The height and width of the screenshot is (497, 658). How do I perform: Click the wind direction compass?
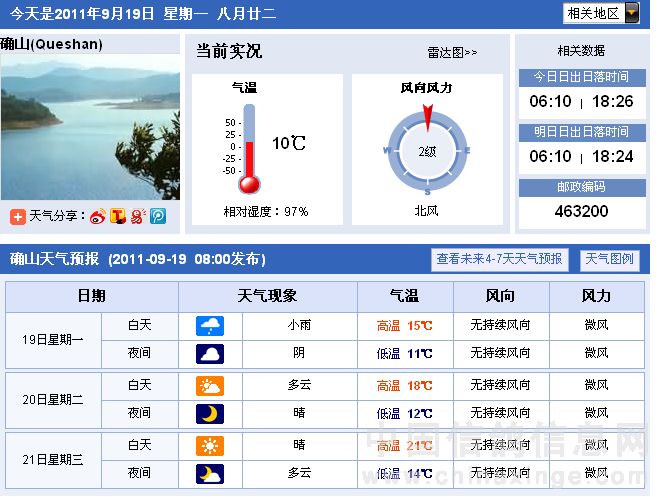click(427, 150)
